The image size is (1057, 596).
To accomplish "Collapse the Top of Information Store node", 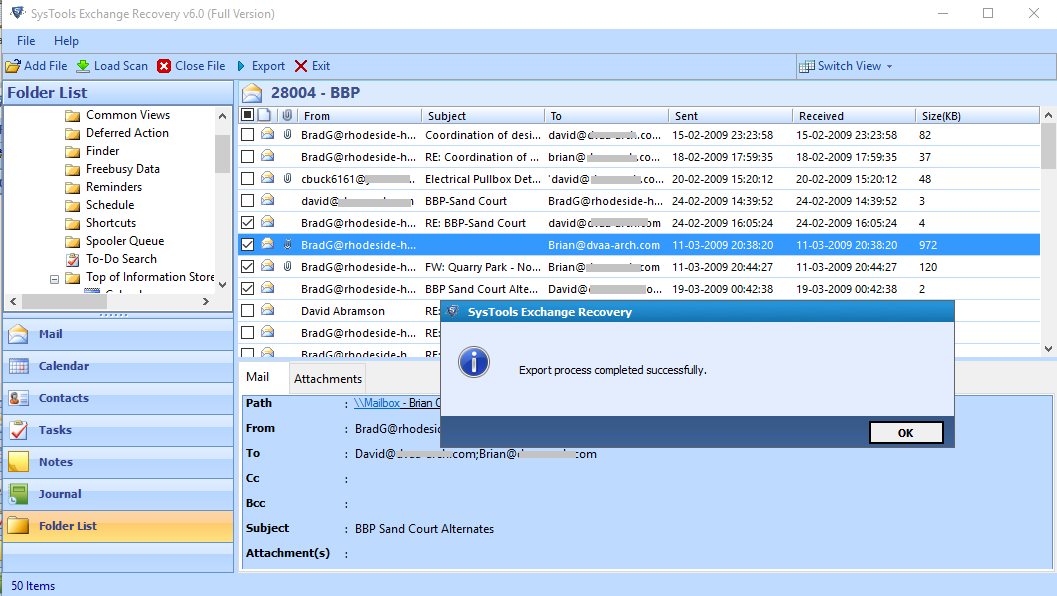I will (x=55, y=278).
